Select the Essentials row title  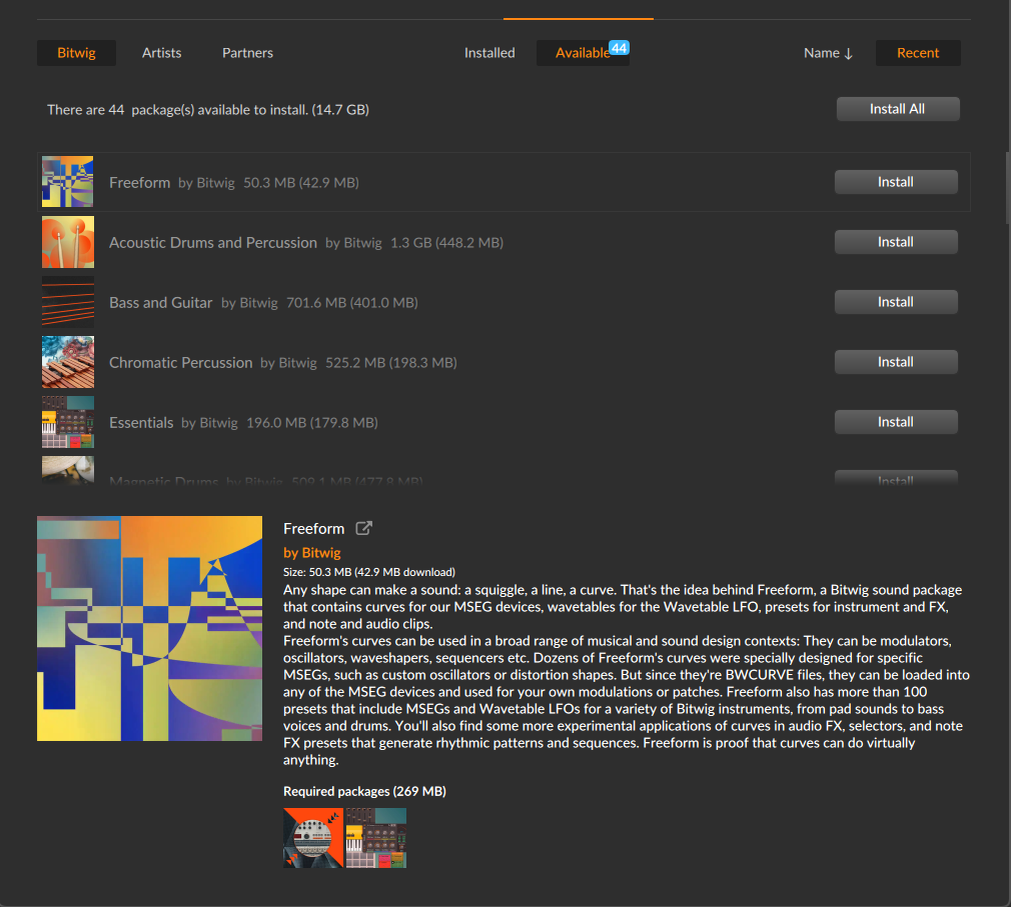pyautogui.click(x=141, y=422)
